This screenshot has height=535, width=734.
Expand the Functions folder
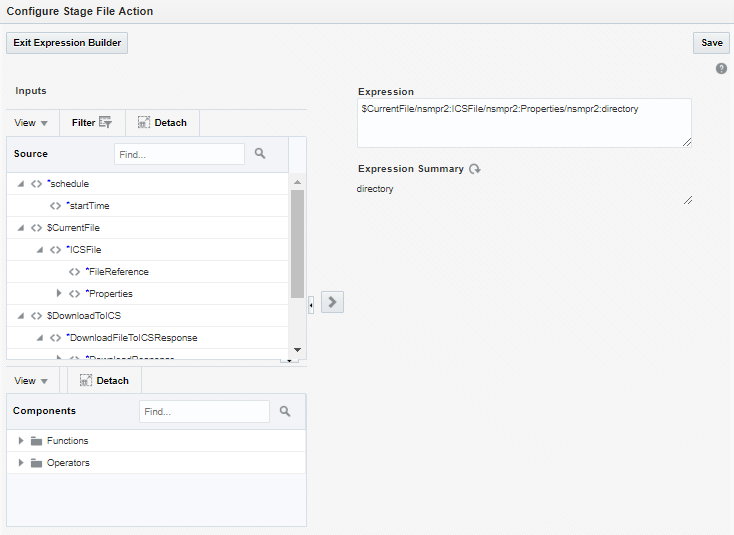click(x=21, y=441)
